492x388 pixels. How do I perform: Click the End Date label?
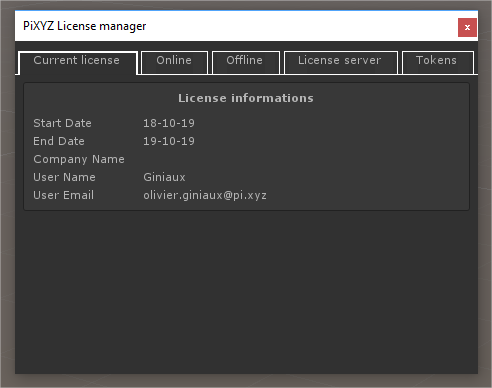pyautogui.click(x=59, y=141)
